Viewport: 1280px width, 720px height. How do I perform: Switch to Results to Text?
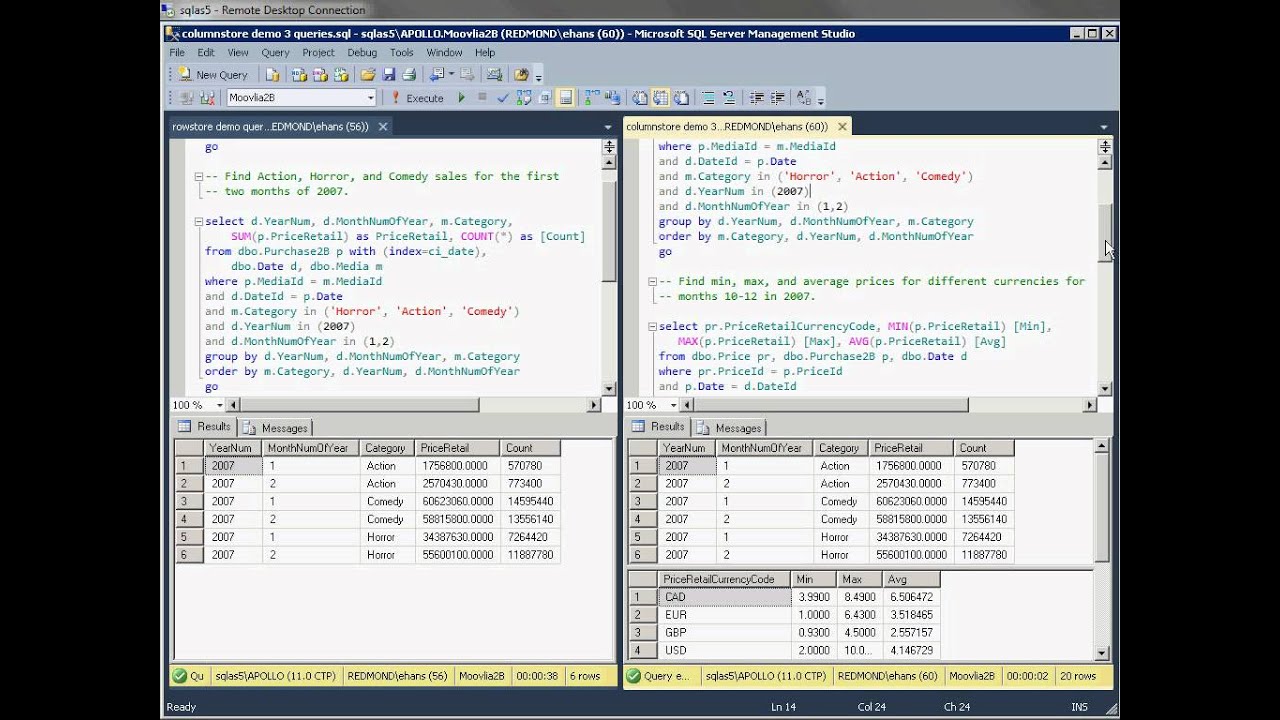click(640, 98)
